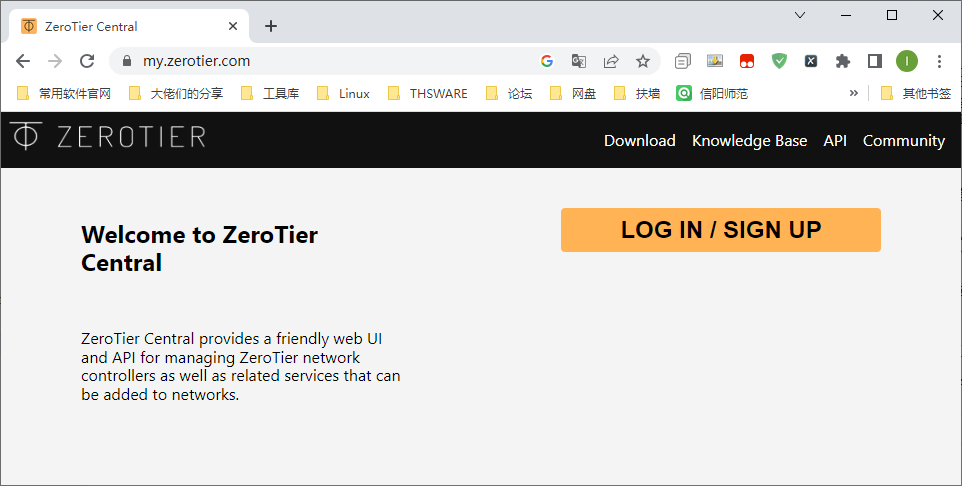Click the share page icon
The width and height of the screenshot is (962, 486).
[x=611, y=61]
